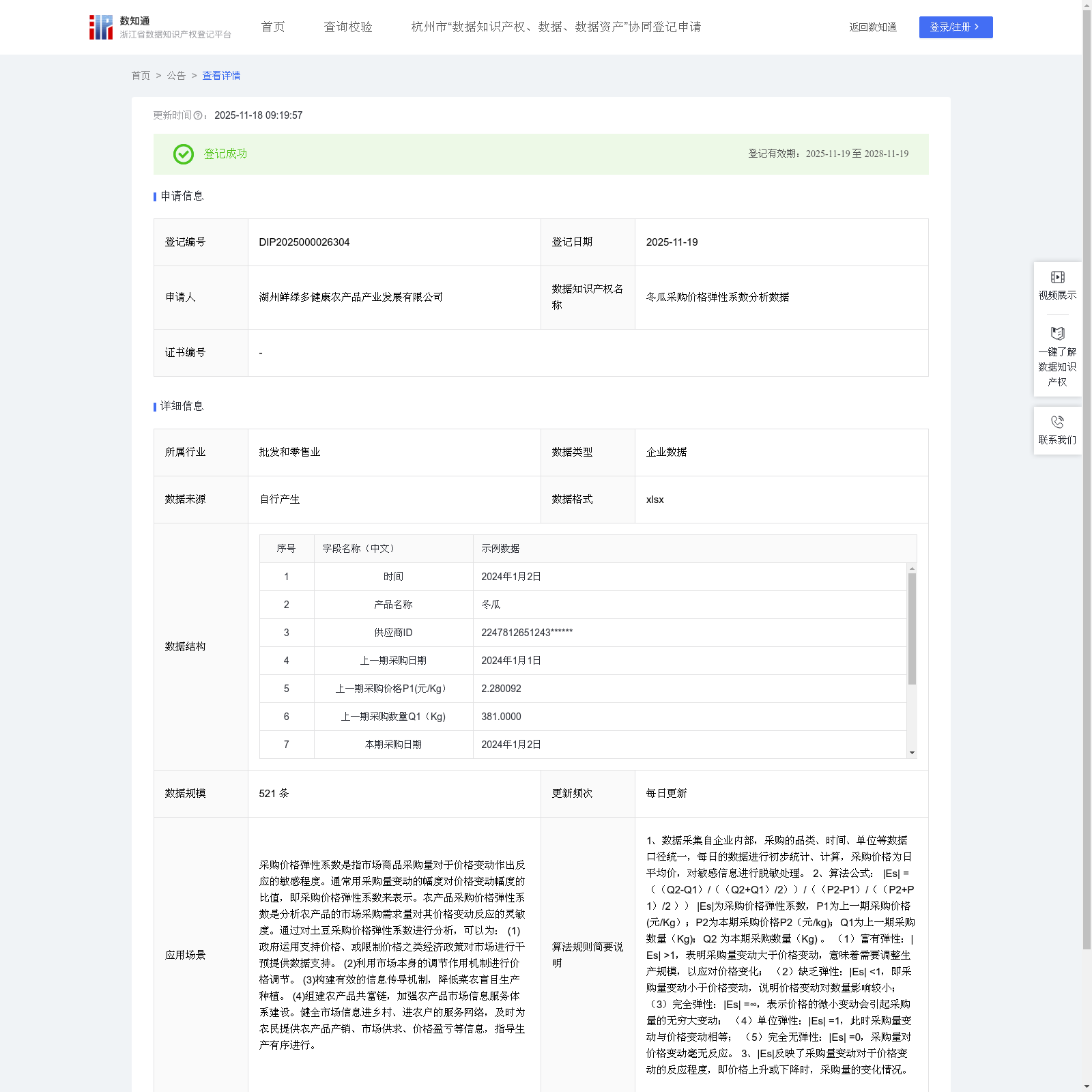Open the 查询校验 navigation menu item
1092x1092 pixels.
[348, 27]
